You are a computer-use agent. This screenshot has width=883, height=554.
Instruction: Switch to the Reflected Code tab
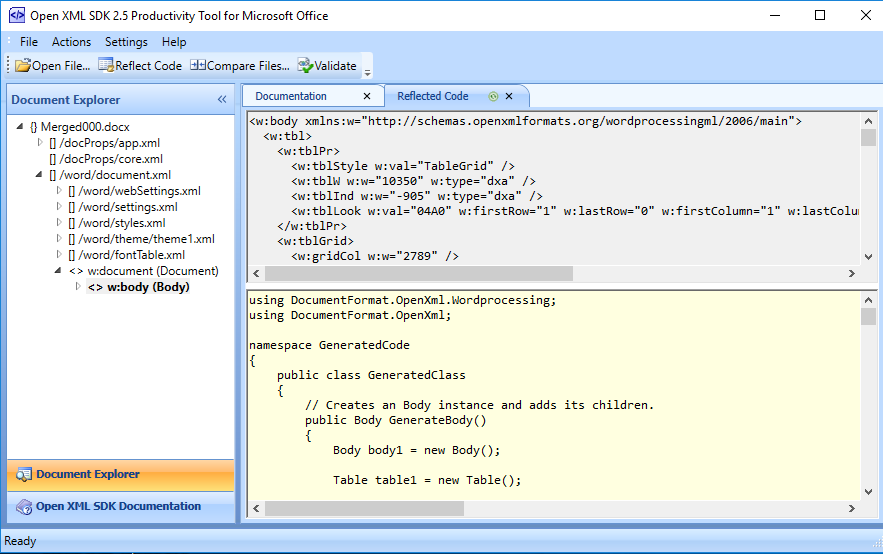tap(432, 96)
